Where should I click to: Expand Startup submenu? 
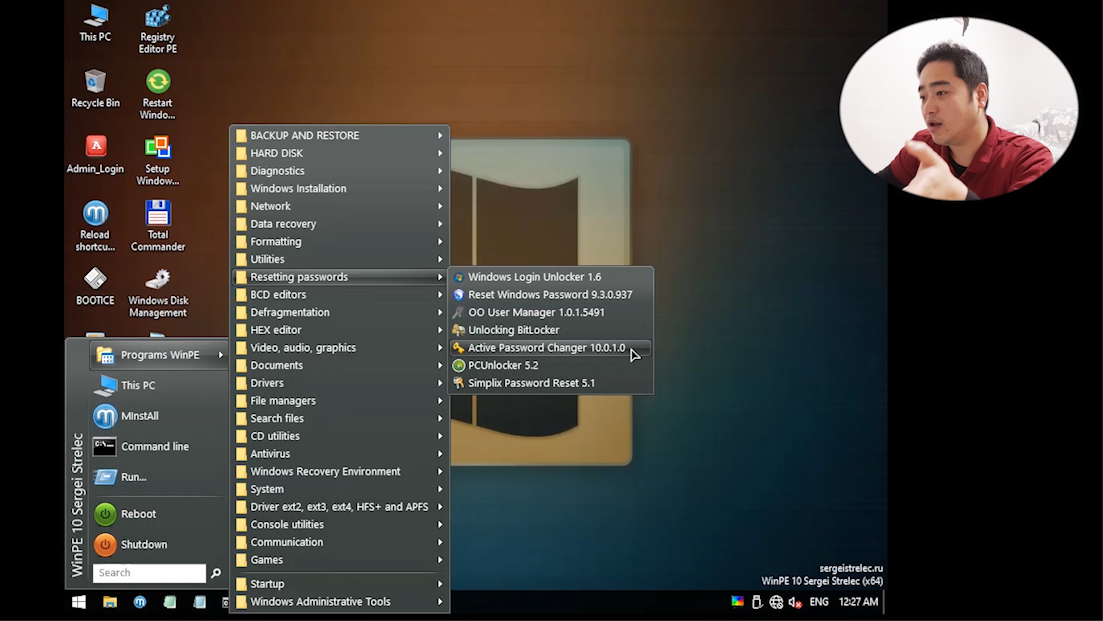point(340,584)
